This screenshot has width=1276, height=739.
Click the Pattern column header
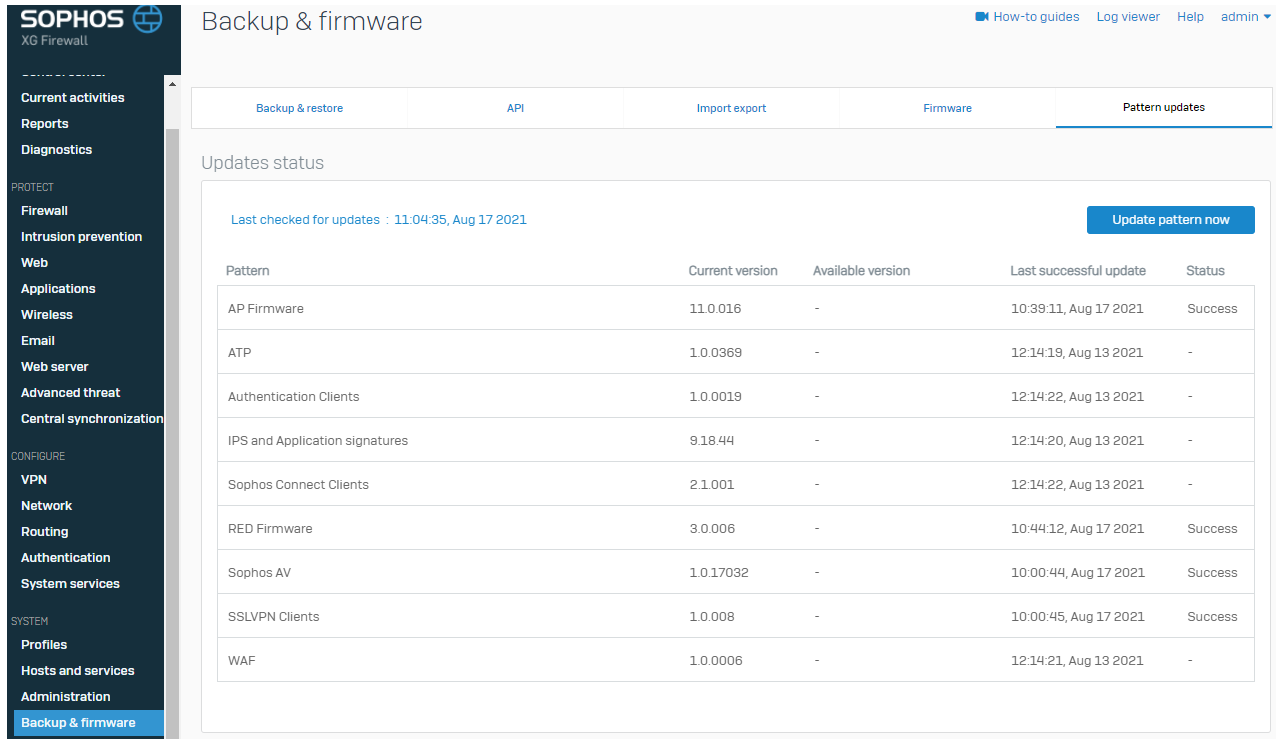[x=247, y=271]
